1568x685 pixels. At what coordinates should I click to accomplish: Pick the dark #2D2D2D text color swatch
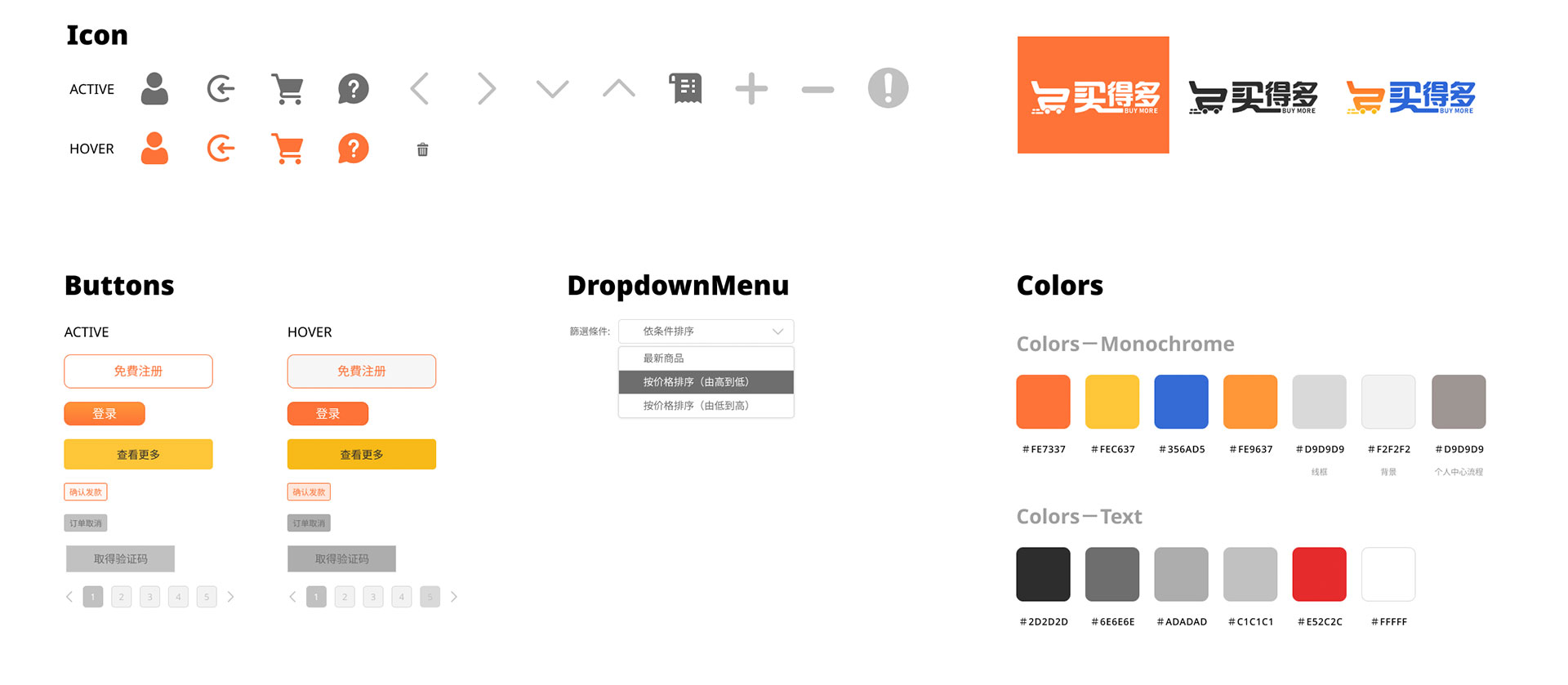1044,574
